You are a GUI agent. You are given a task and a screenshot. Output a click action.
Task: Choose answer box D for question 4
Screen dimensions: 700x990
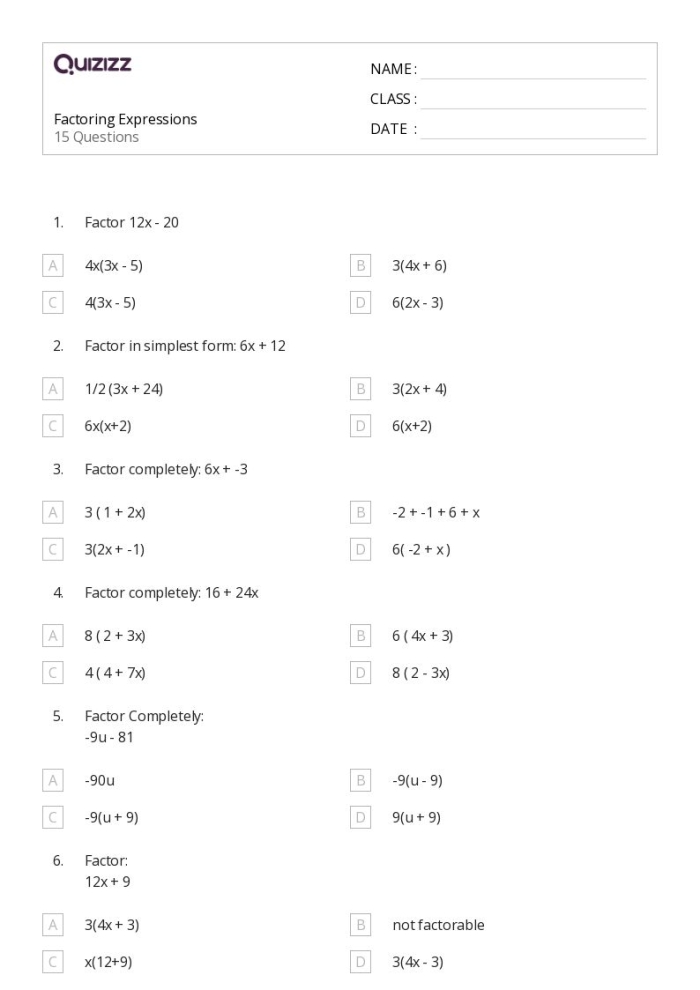[360, 673]
